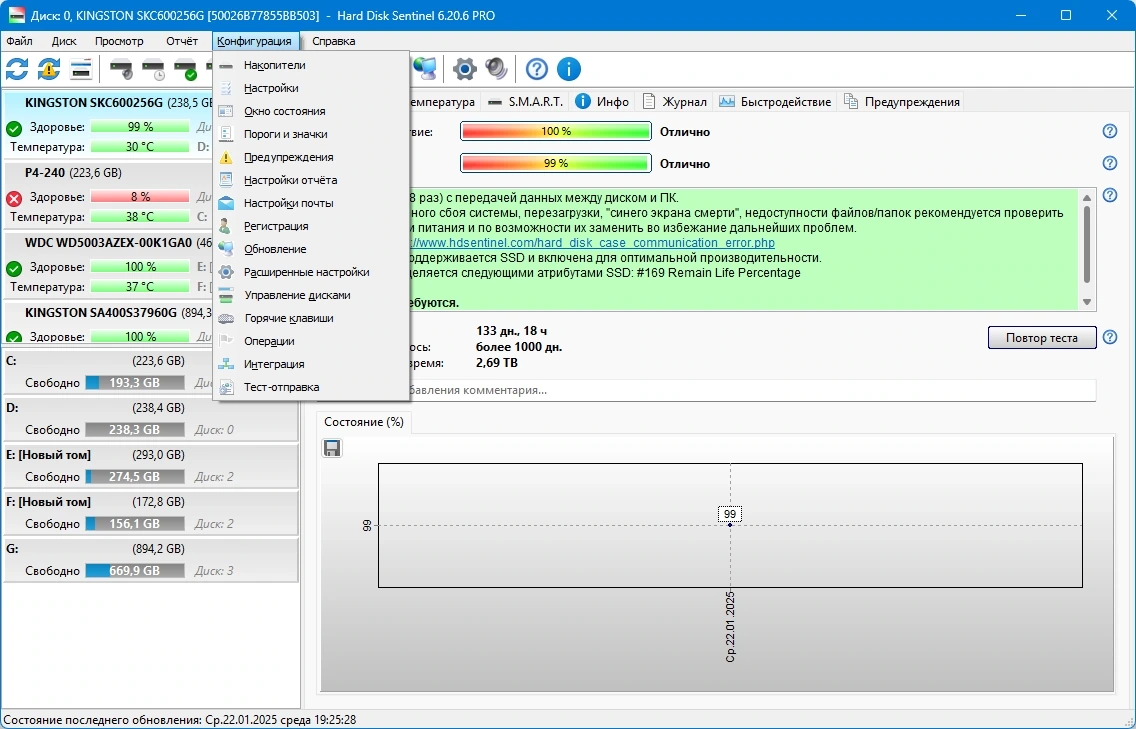The width and height of the screenshot is (1136, 729).
Task: Choose the Операции menu entry
Action: click(311, 341)
